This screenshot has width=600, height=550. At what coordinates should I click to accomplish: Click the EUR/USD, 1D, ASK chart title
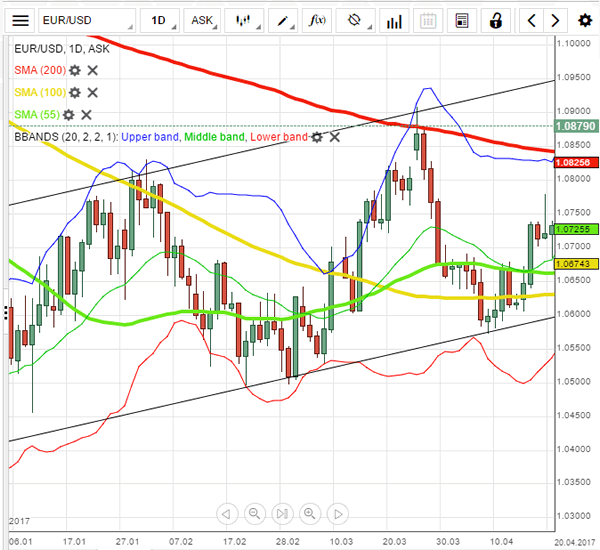pos(62,49)
